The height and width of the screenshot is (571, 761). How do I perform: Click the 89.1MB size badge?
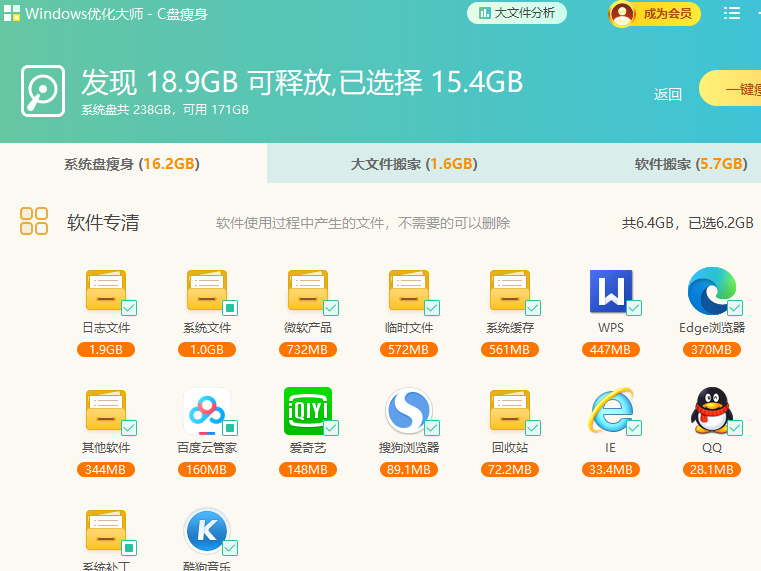(x=409, y=470)
